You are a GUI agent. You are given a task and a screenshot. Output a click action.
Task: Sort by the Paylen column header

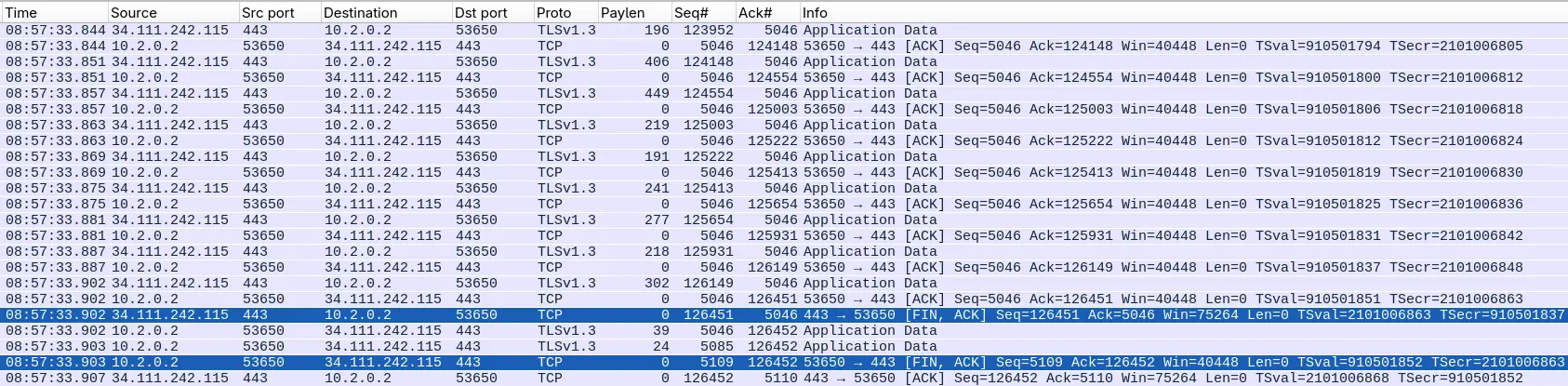coord(634,12)
